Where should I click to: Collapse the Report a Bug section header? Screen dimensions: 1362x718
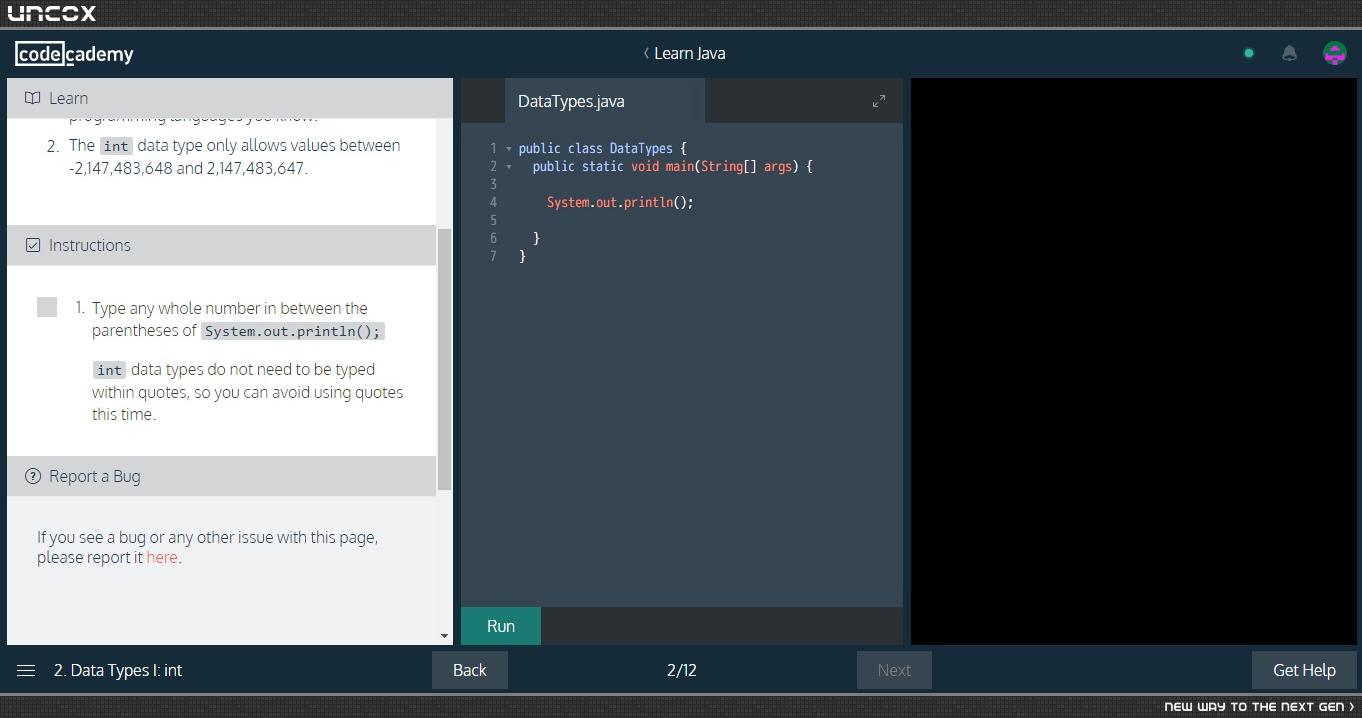[x=222, y=476]
